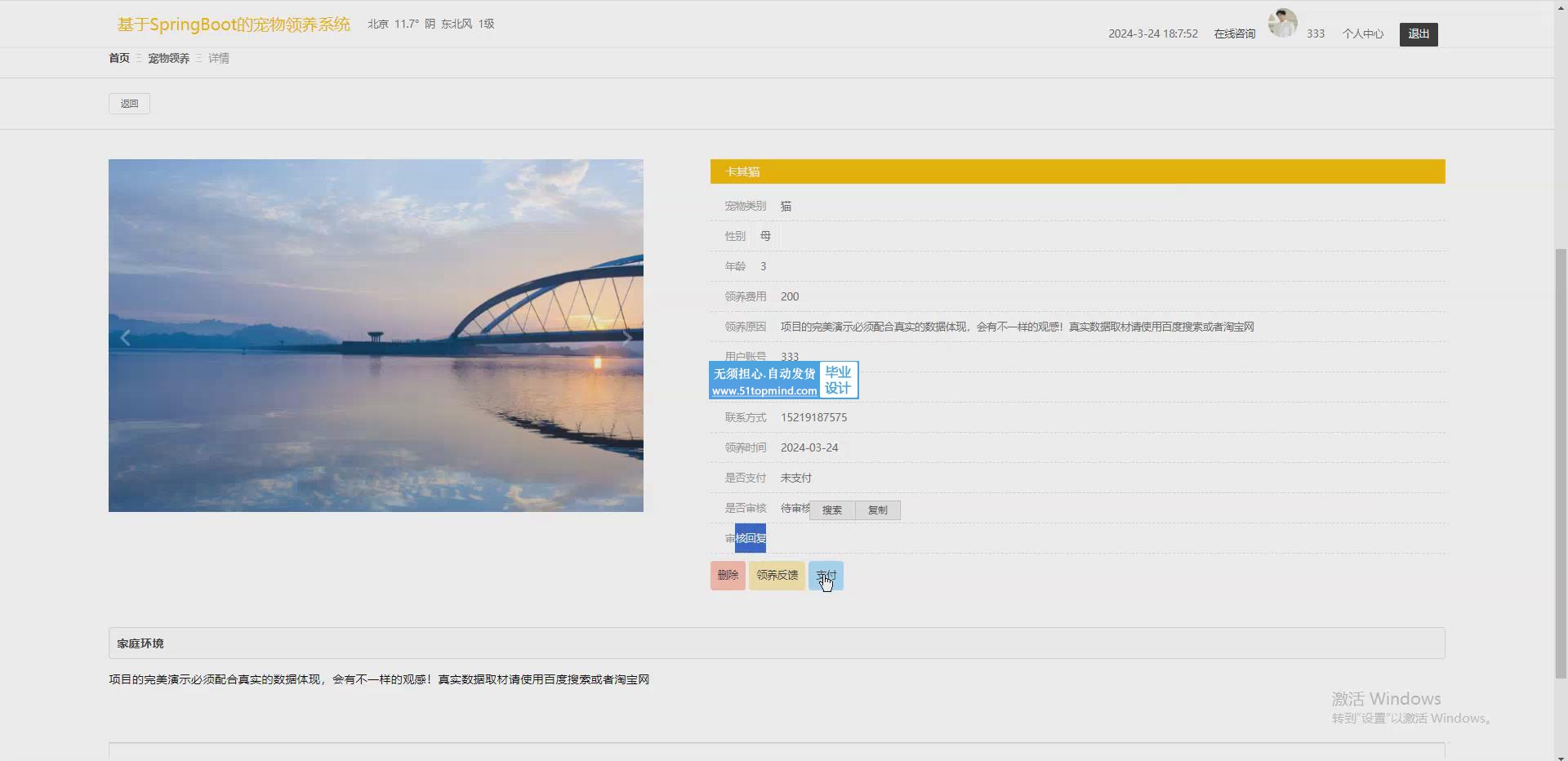
Task: Click the 性别 value 母
Action: [765, 236]
